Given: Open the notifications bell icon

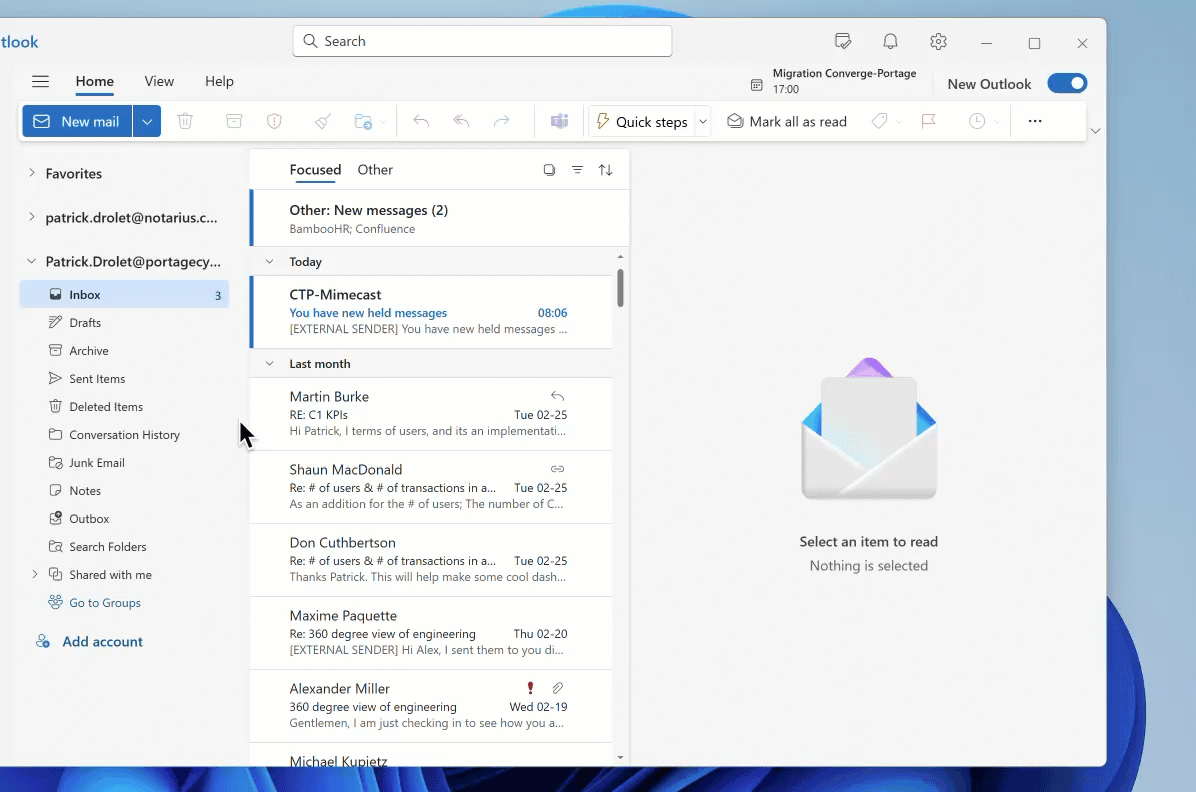Looking at the screenshot, I should [890, 42].
